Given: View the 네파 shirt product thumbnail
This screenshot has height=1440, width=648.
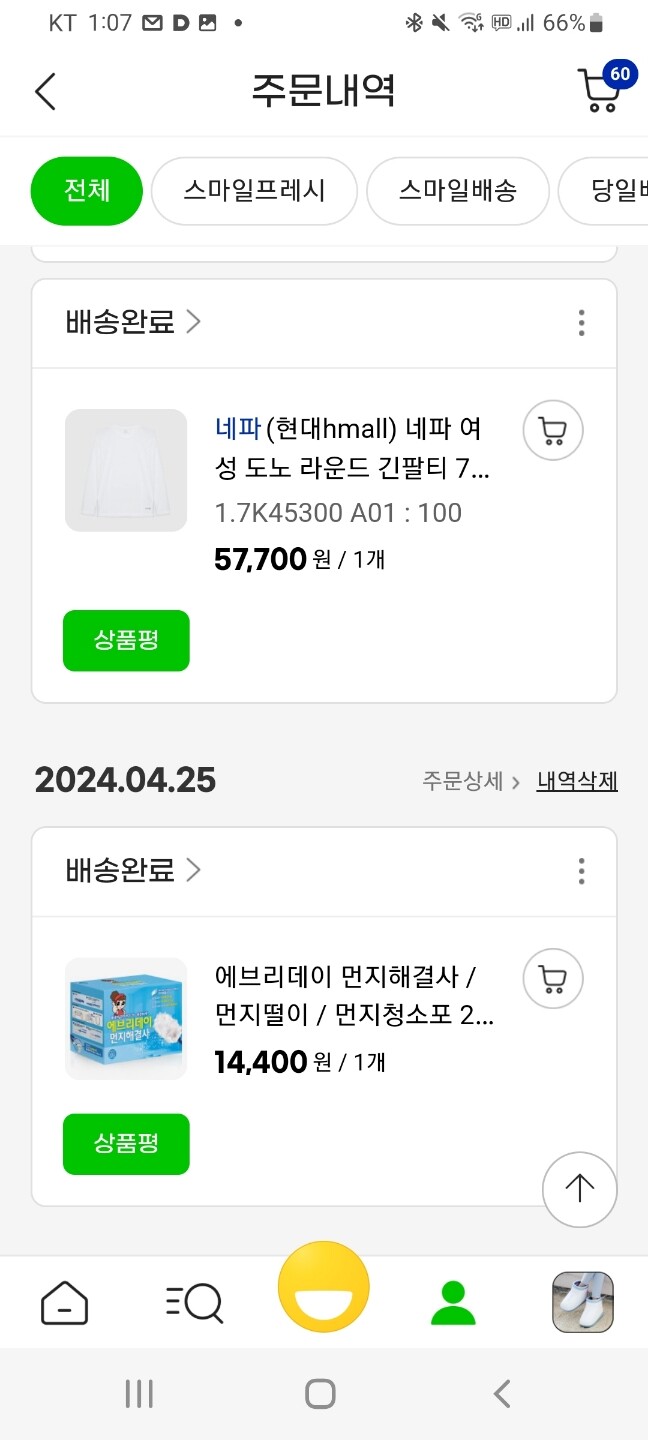Looking at the screenshot, I should coord(126,470).
